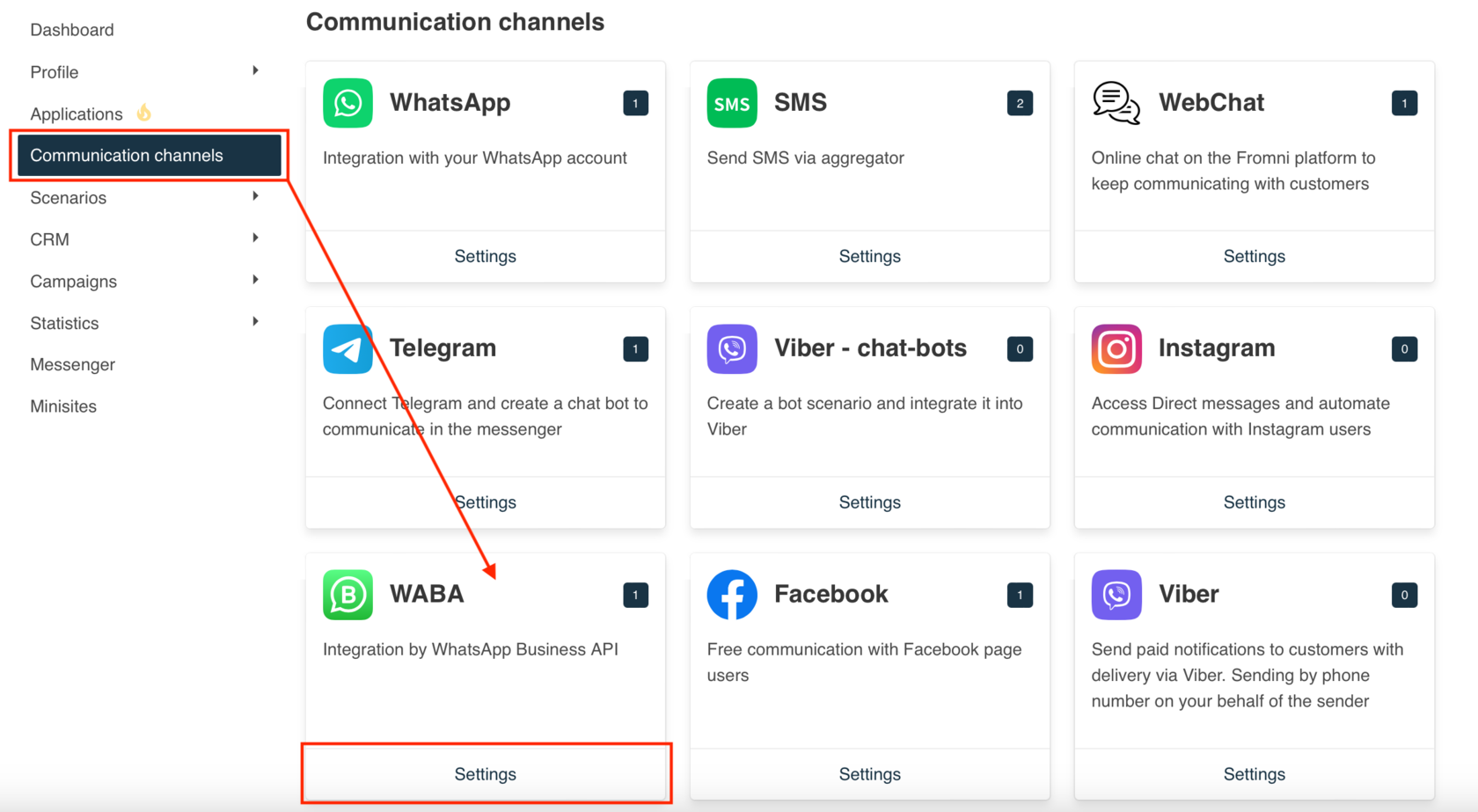Click the flame icon next to Applications
The image size is (1478, 812).
(x=143, y=113)
